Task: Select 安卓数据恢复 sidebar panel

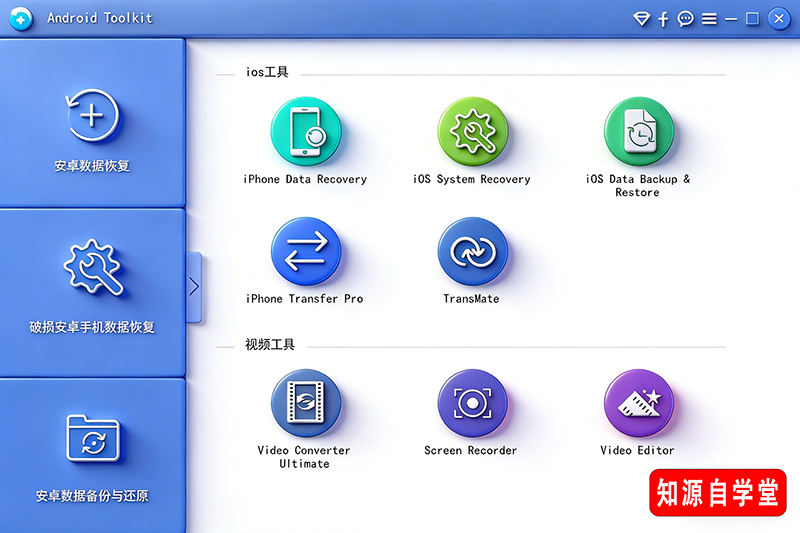Action: (92, 123)
